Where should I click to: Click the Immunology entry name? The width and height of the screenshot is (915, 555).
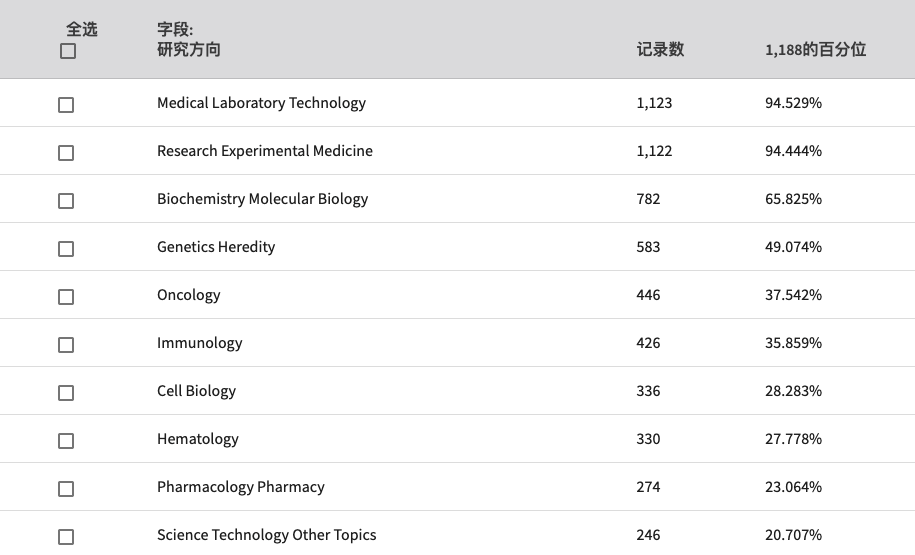coord(200,343)
